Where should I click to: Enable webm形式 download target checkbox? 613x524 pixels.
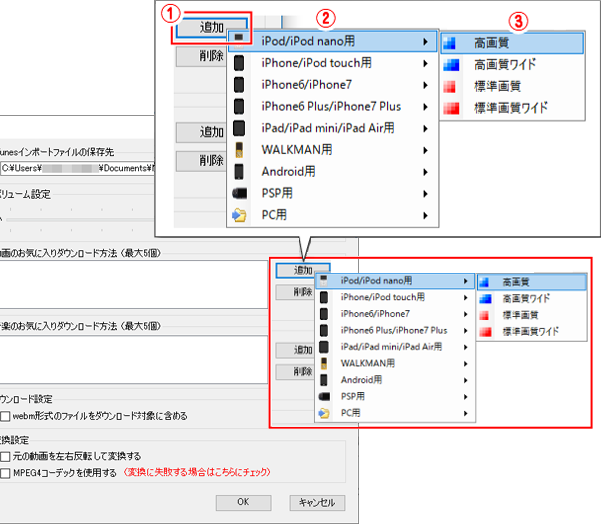click(x=6, y=415)
